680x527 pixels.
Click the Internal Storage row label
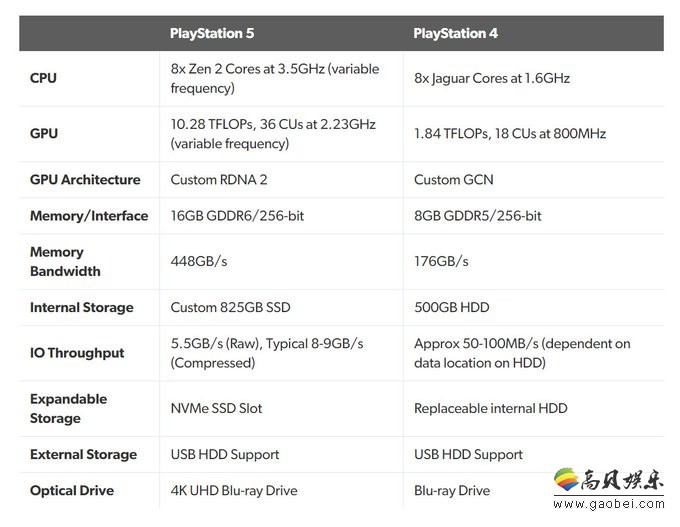[82, 308]
